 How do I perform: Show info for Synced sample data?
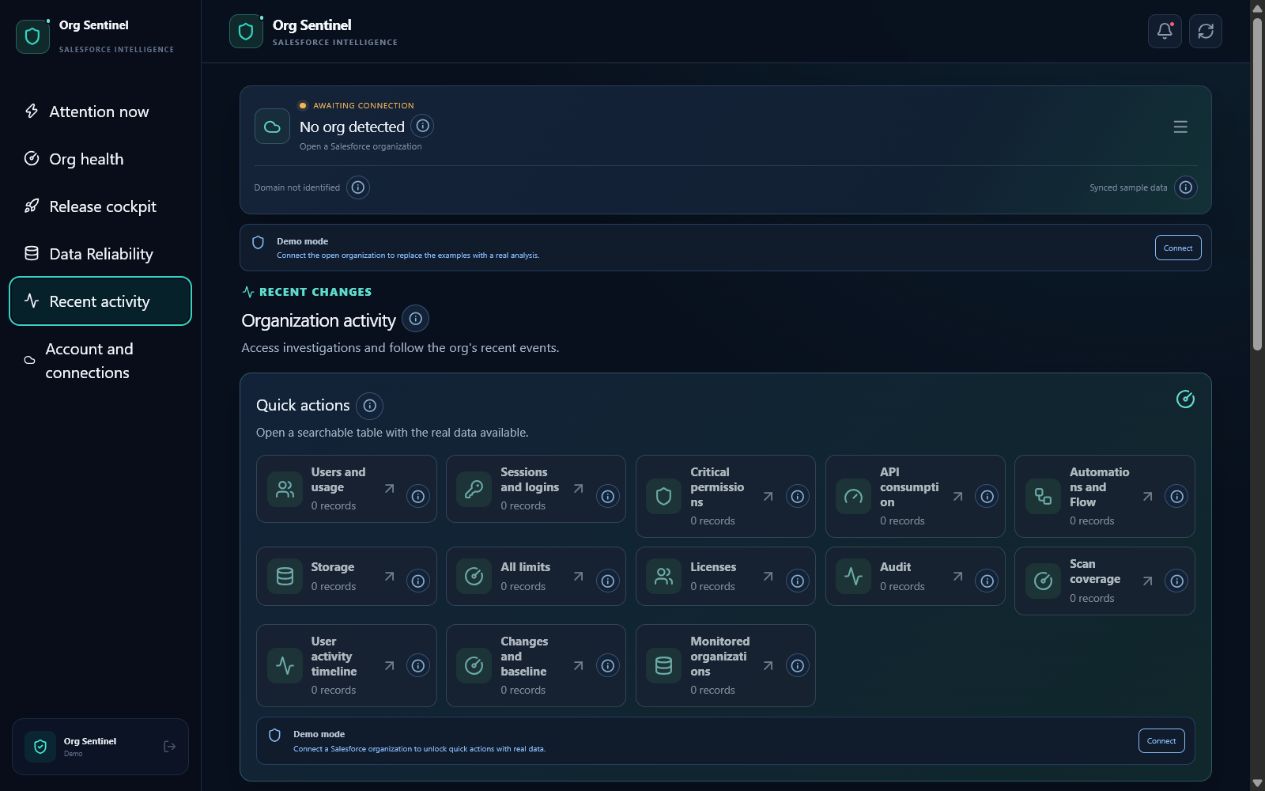coord(1185,187)
